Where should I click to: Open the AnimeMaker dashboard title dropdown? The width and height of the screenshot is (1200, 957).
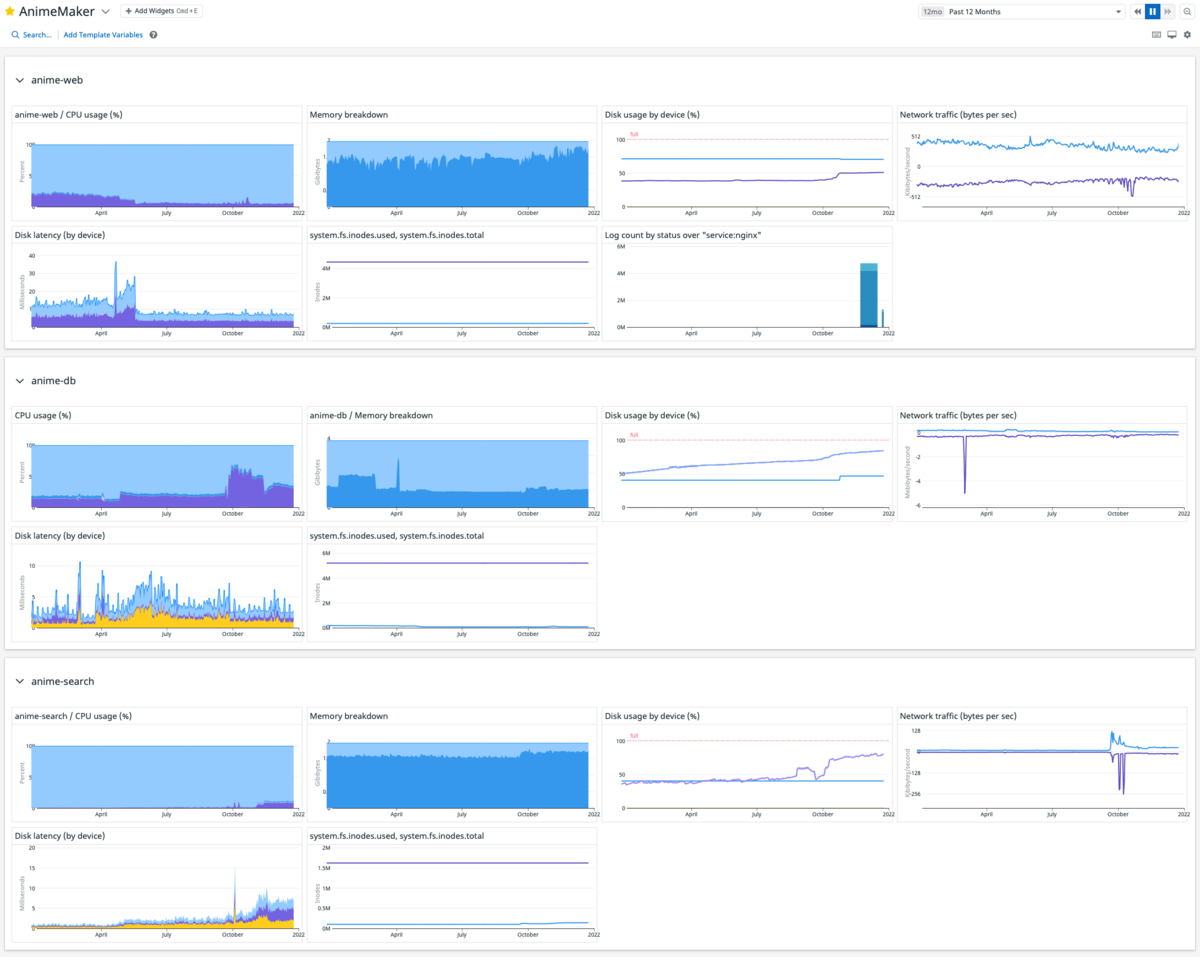tap(105, 11)
